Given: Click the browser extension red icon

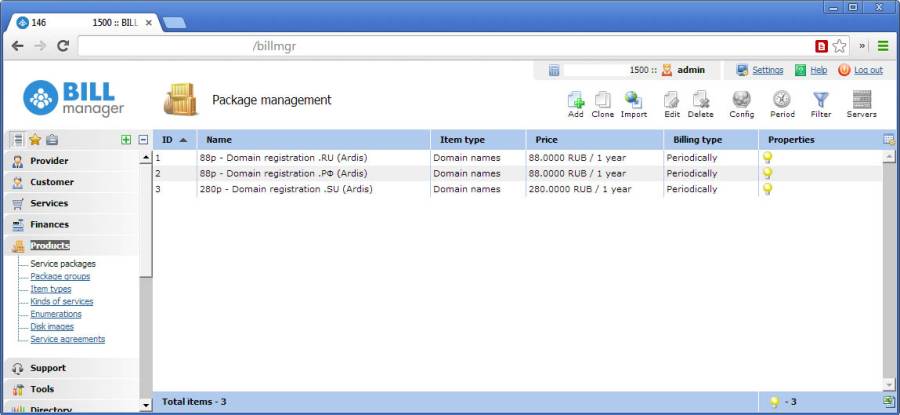Looking at the screenshot, I should point(822,46).
